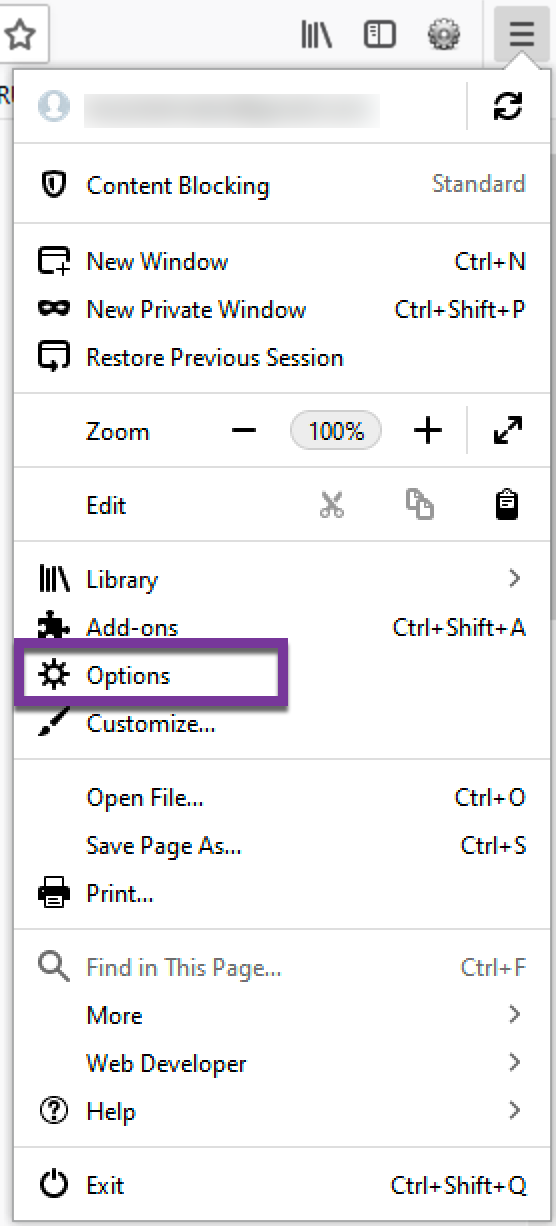The width and height of the screenshot is (556, 1226).
Task: Click the copy icon in Edit row
Action: tap(420, 505)
